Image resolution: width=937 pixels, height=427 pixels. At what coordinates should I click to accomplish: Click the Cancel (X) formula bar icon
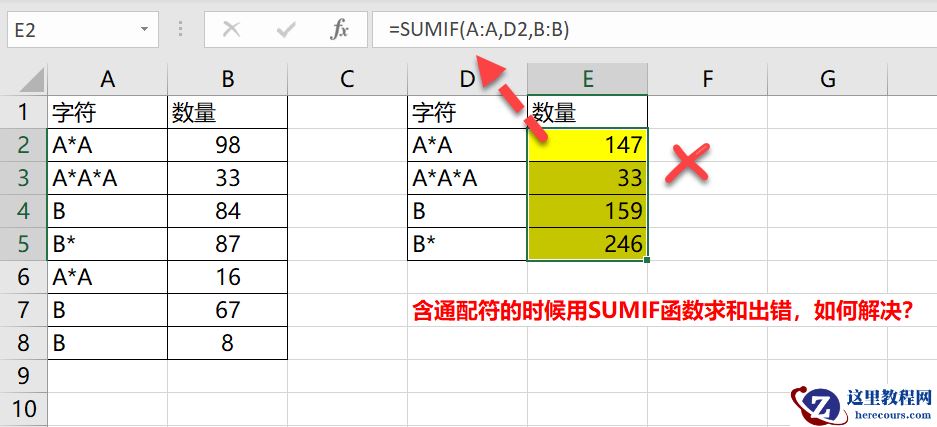pyautogui.click(x=231, y=29)
